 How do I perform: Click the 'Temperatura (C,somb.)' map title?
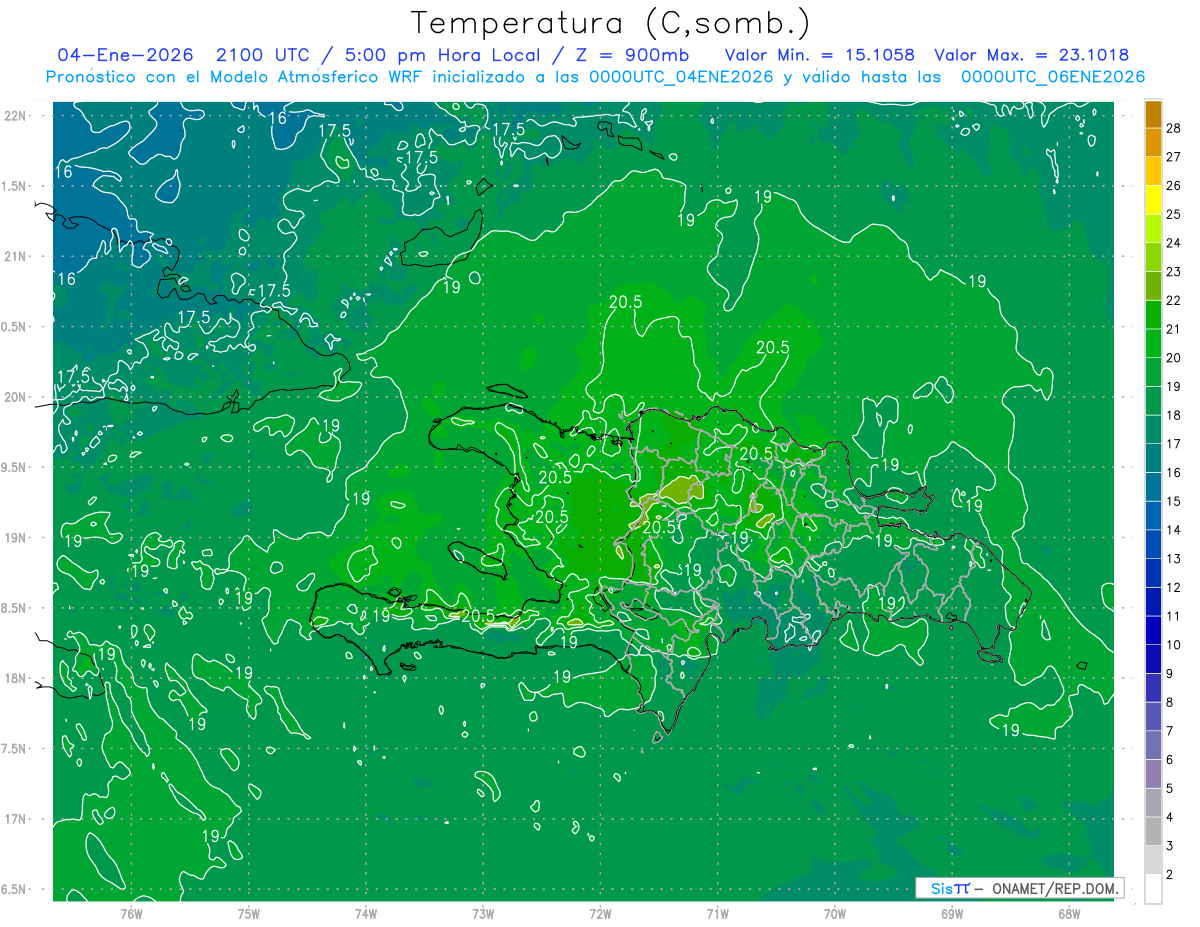click(611, 23)
